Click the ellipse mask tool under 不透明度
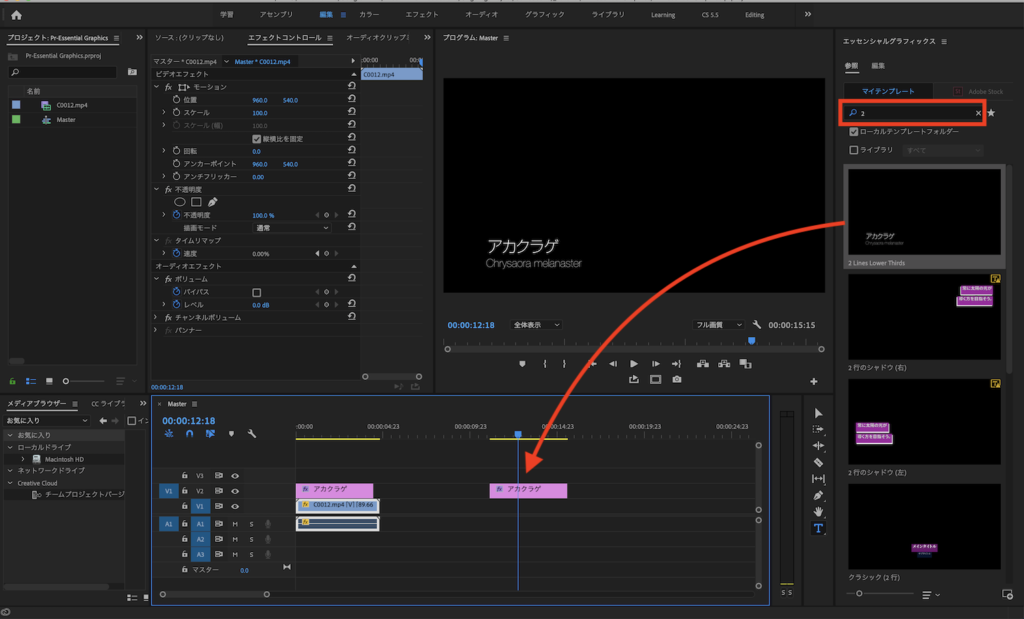1024x619 pixels. (x=180, y=202)
